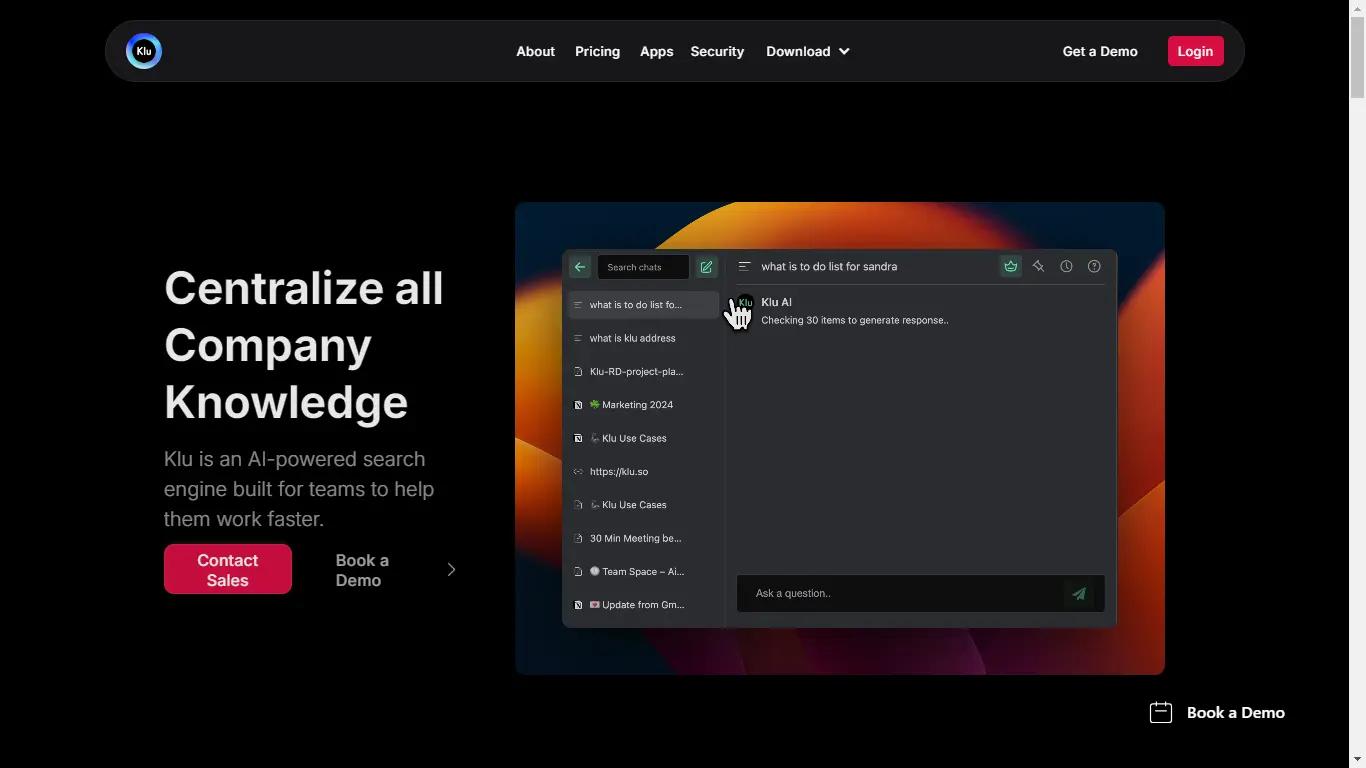This screenshot has width=1366, height=768.
Task: Click Notion icon beside Update from Gm...
Action: pos(578,605)
